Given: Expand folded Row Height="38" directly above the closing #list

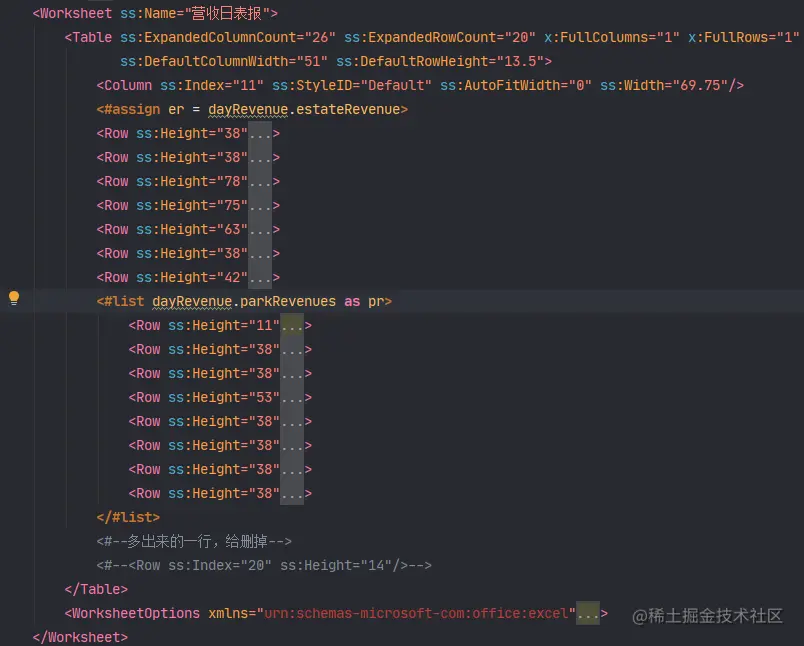Looking at the screenshot, I should click(292, 493).
